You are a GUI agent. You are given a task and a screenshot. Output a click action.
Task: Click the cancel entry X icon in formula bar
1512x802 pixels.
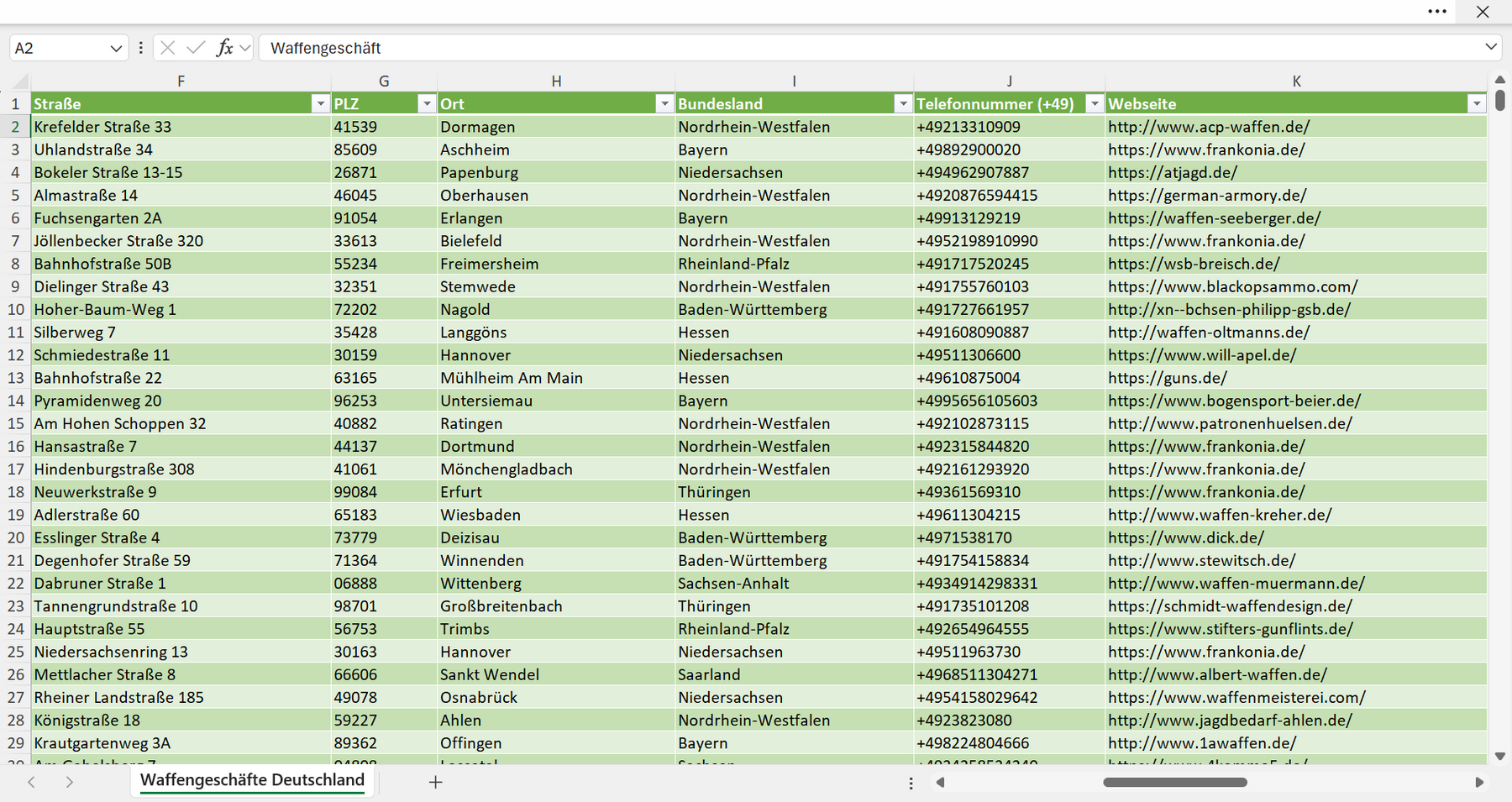coord(167,48)
